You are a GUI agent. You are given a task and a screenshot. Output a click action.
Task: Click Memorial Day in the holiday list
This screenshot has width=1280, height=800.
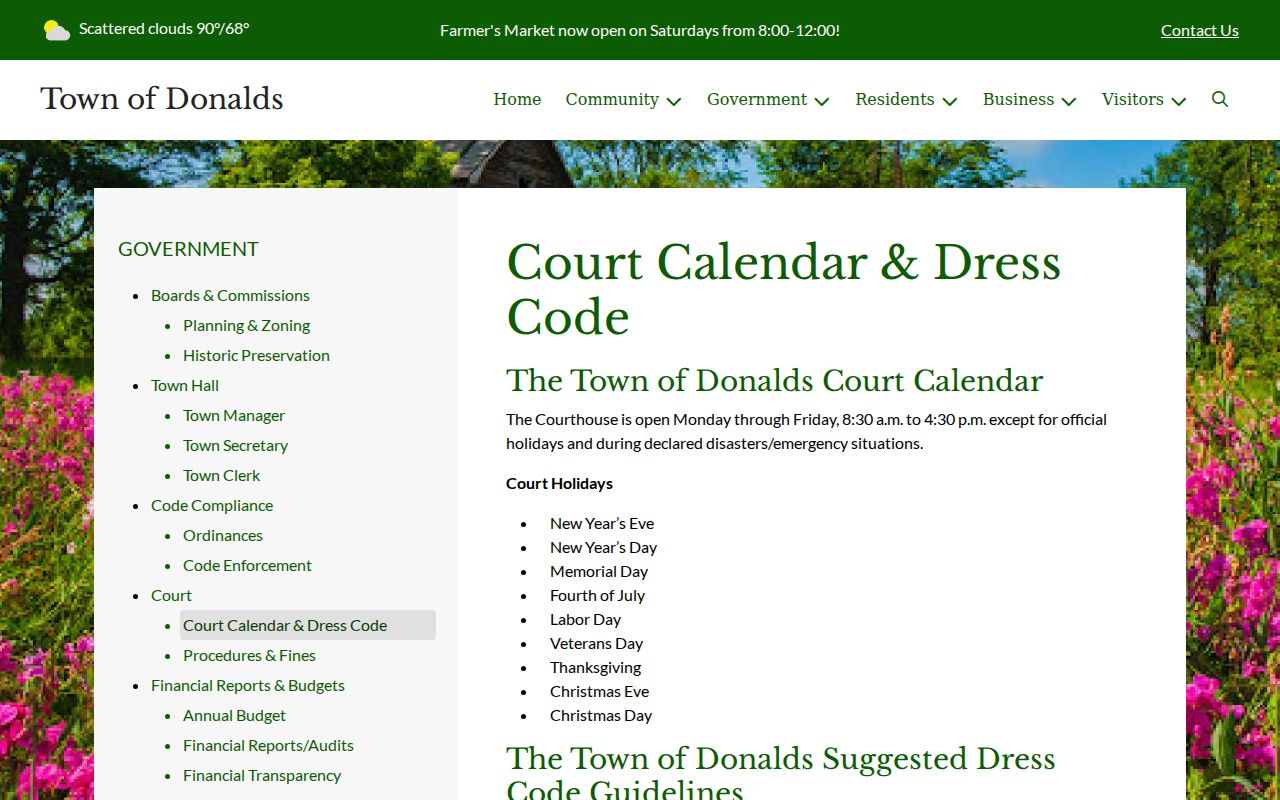coord(599,571)
